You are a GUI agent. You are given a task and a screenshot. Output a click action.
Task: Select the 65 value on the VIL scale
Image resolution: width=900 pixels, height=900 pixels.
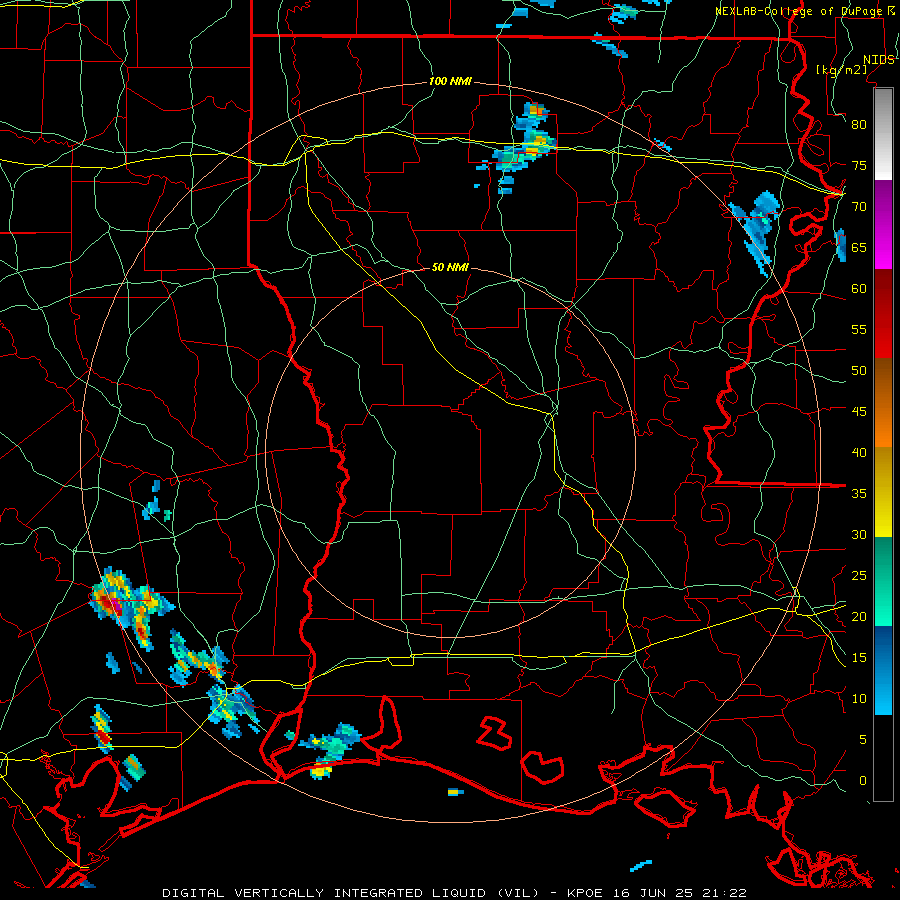click(x=859, y=248)
